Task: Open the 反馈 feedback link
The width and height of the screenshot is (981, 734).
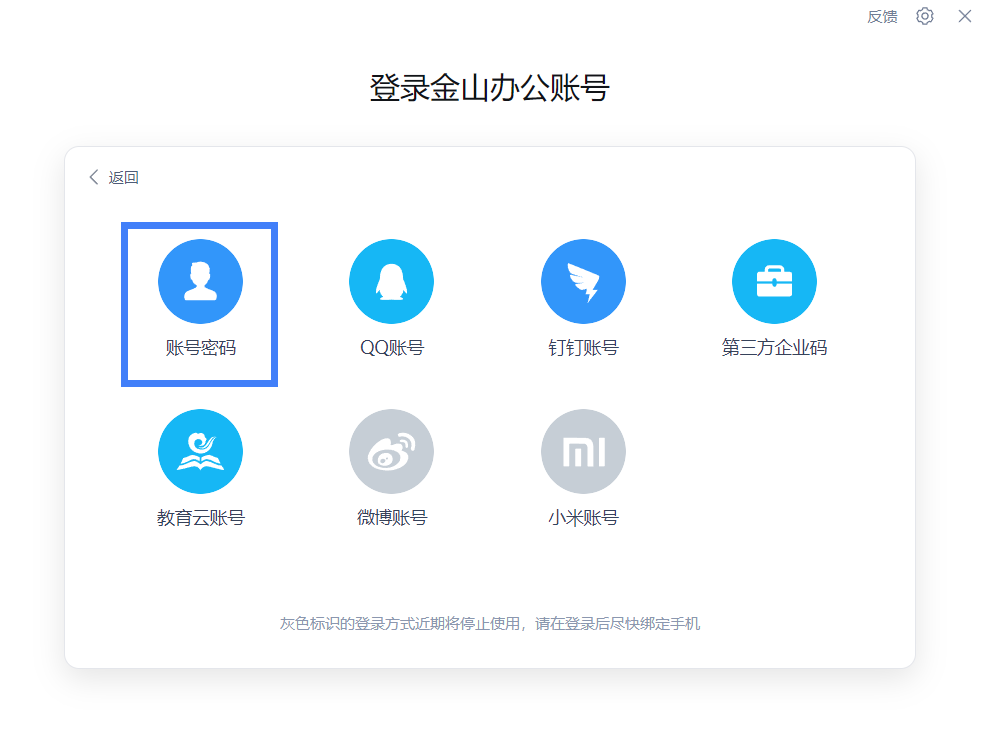Action: (882, 17)
